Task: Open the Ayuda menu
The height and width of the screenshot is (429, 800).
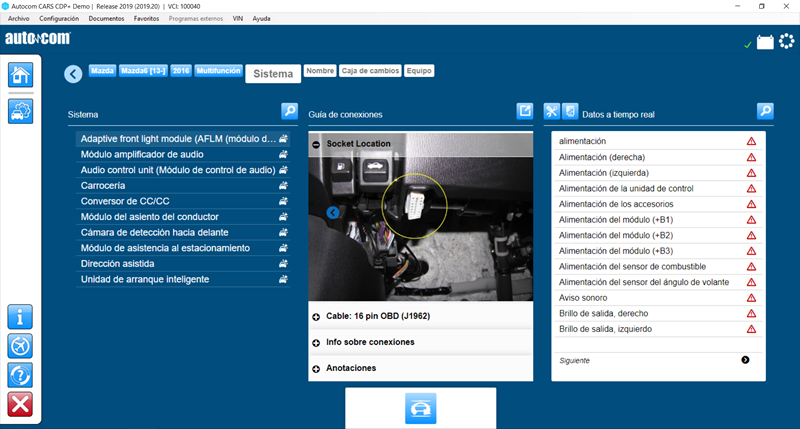Action: click(261, 18)
